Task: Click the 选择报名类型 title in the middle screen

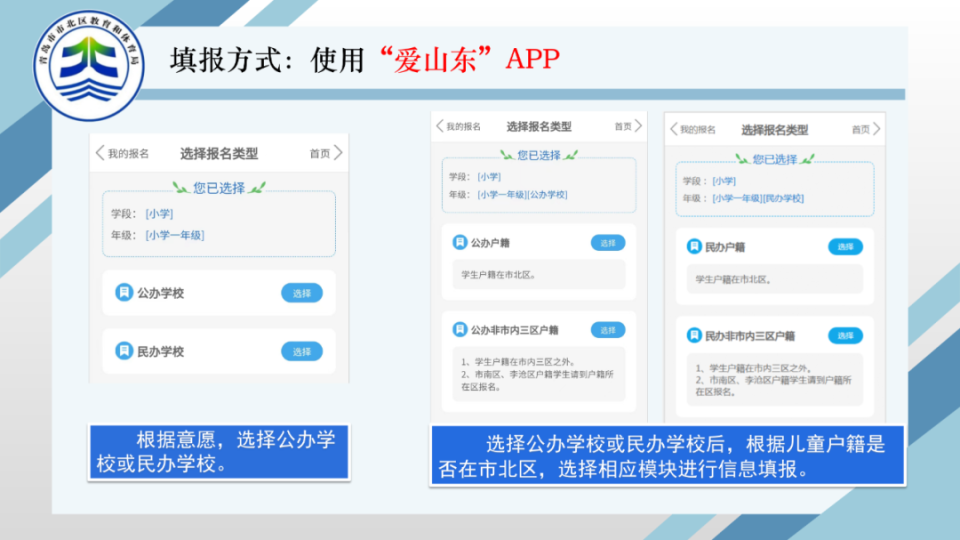Action: (x=539, y=127)
